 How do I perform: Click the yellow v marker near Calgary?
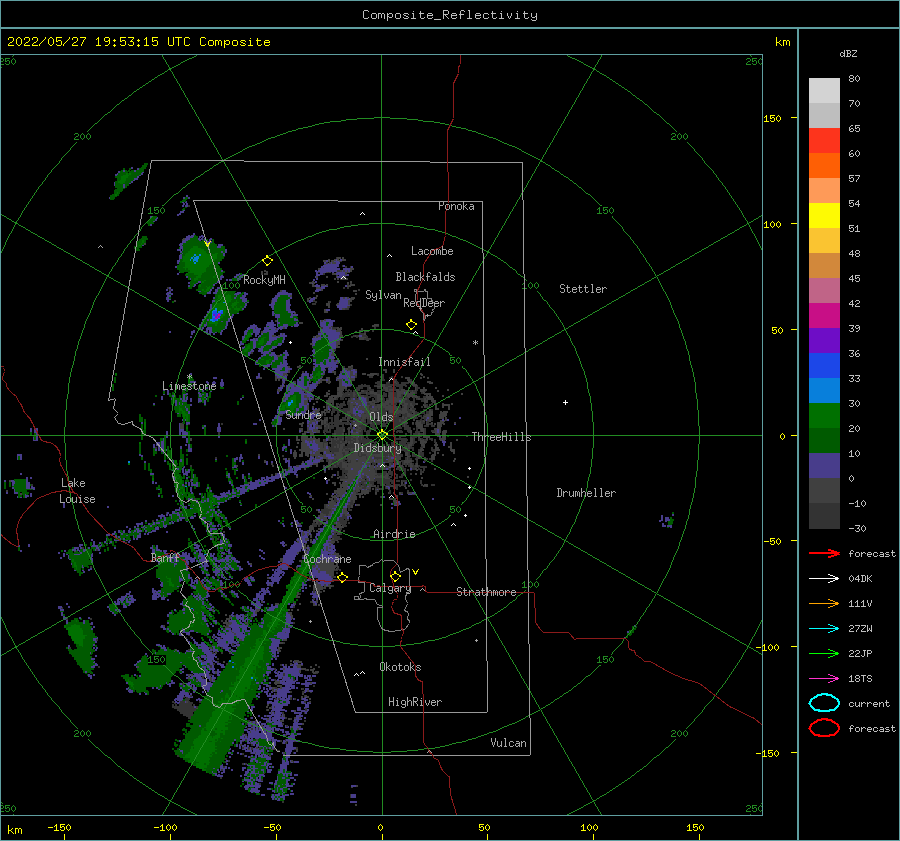[415, 572]
